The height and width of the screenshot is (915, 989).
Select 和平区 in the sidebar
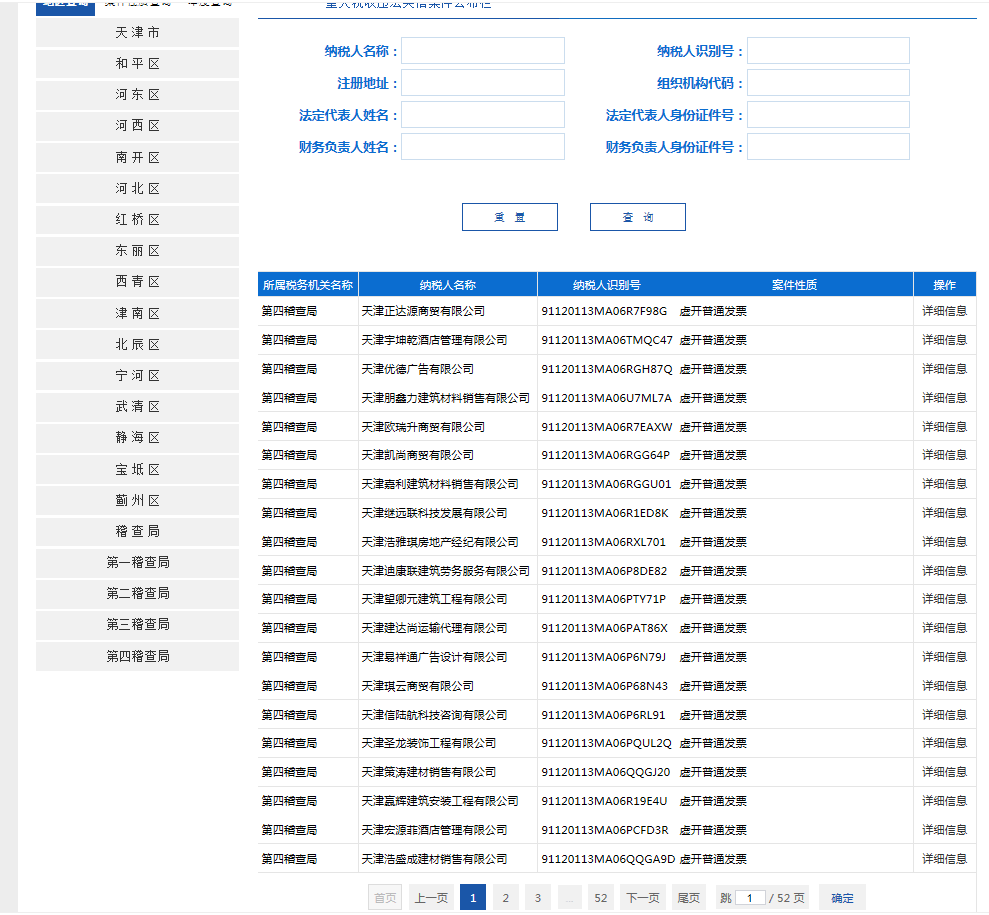[x=138, y=64]
